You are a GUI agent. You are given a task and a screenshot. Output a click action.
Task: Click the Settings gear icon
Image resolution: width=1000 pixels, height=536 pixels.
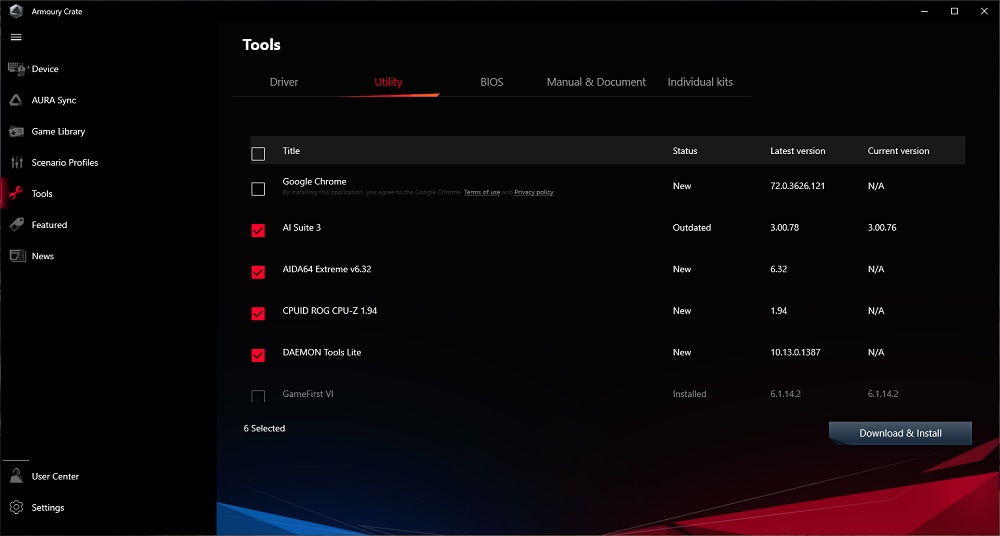coord(17,507)
